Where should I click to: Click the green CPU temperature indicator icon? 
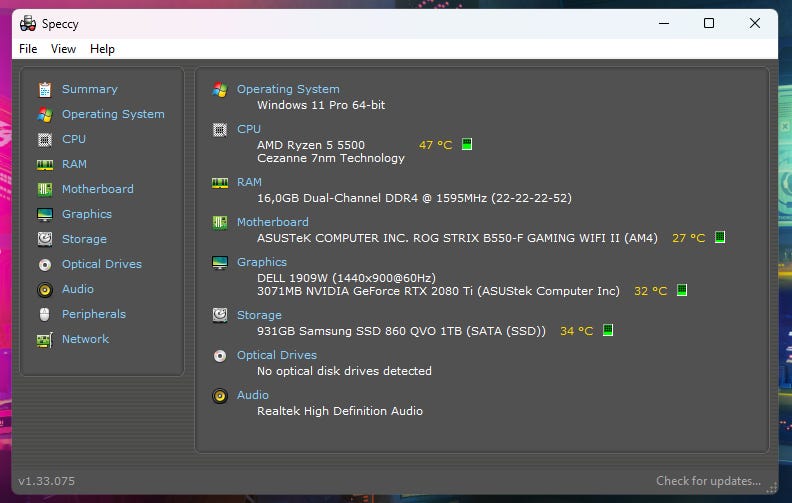point(467,144)
